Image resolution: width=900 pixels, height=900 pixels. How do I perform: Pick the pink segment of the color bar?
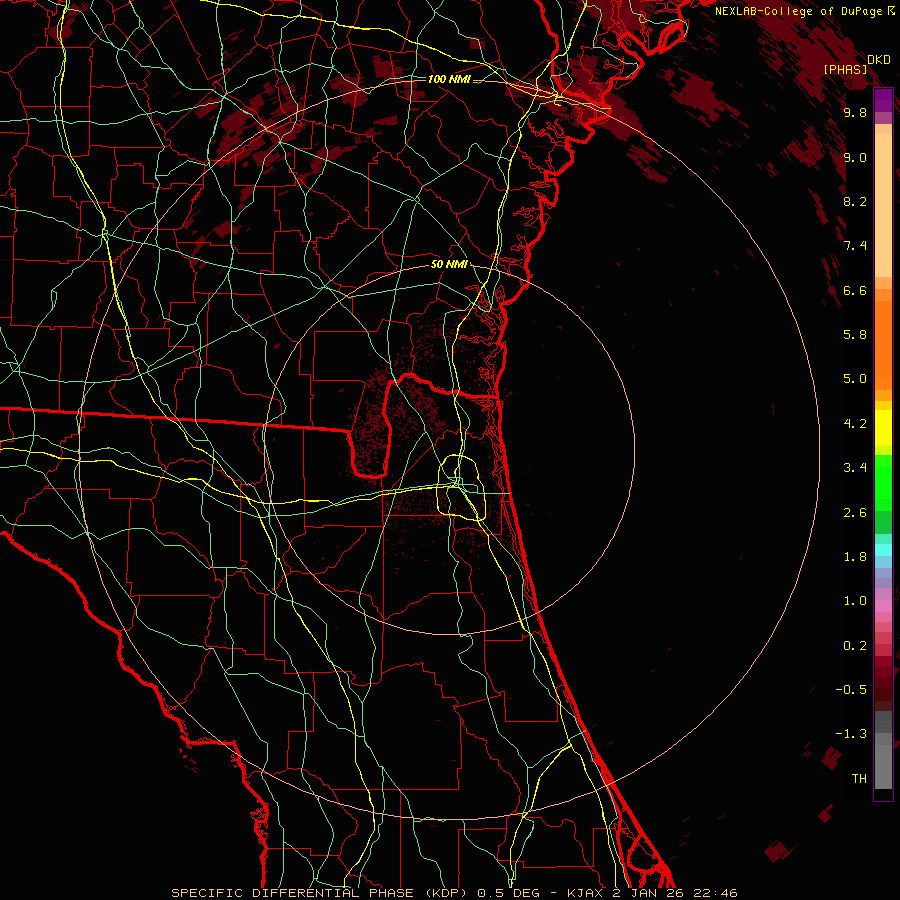pyautogui.click(x=883, y=606)
